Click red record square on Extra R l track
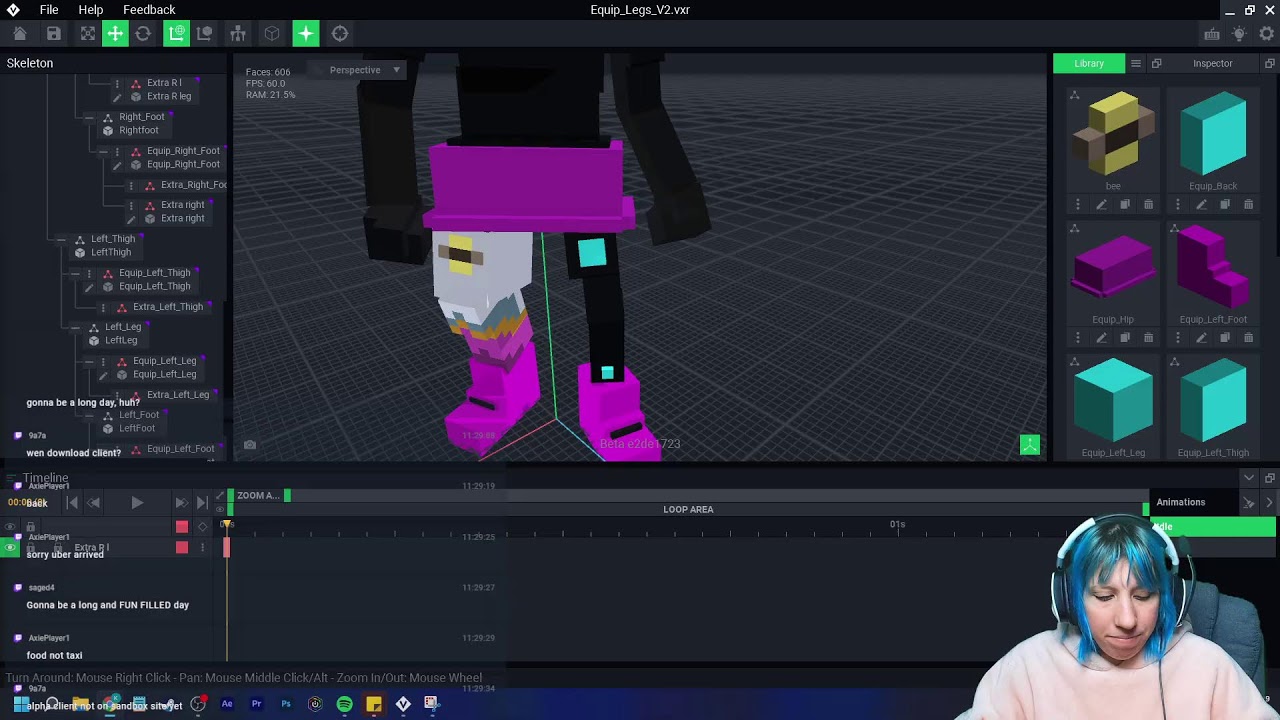The width and height of the screenshot is (1280, 720). [182, 547]
